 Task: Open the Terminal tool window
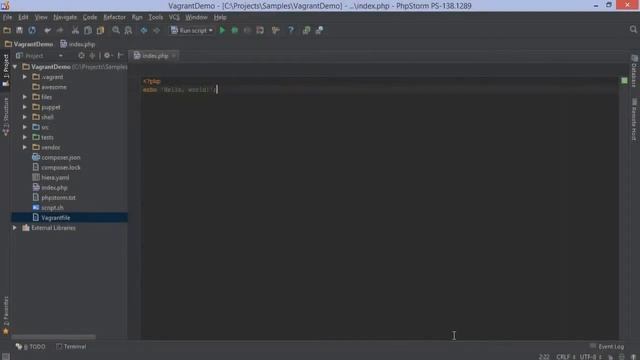(x=71, y=347)
